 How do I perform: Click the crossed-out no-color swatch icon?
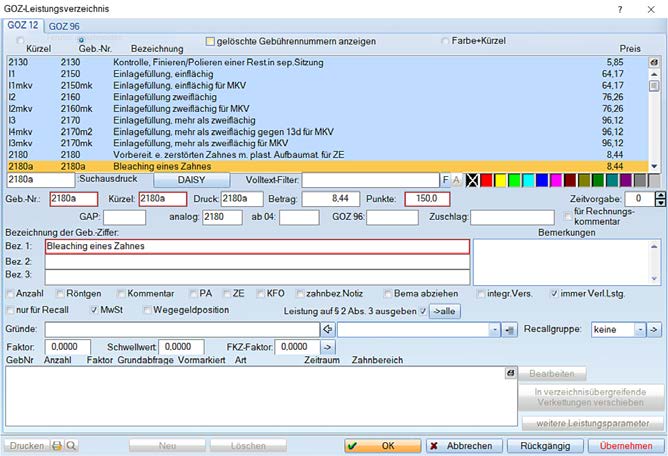point(471,180)
